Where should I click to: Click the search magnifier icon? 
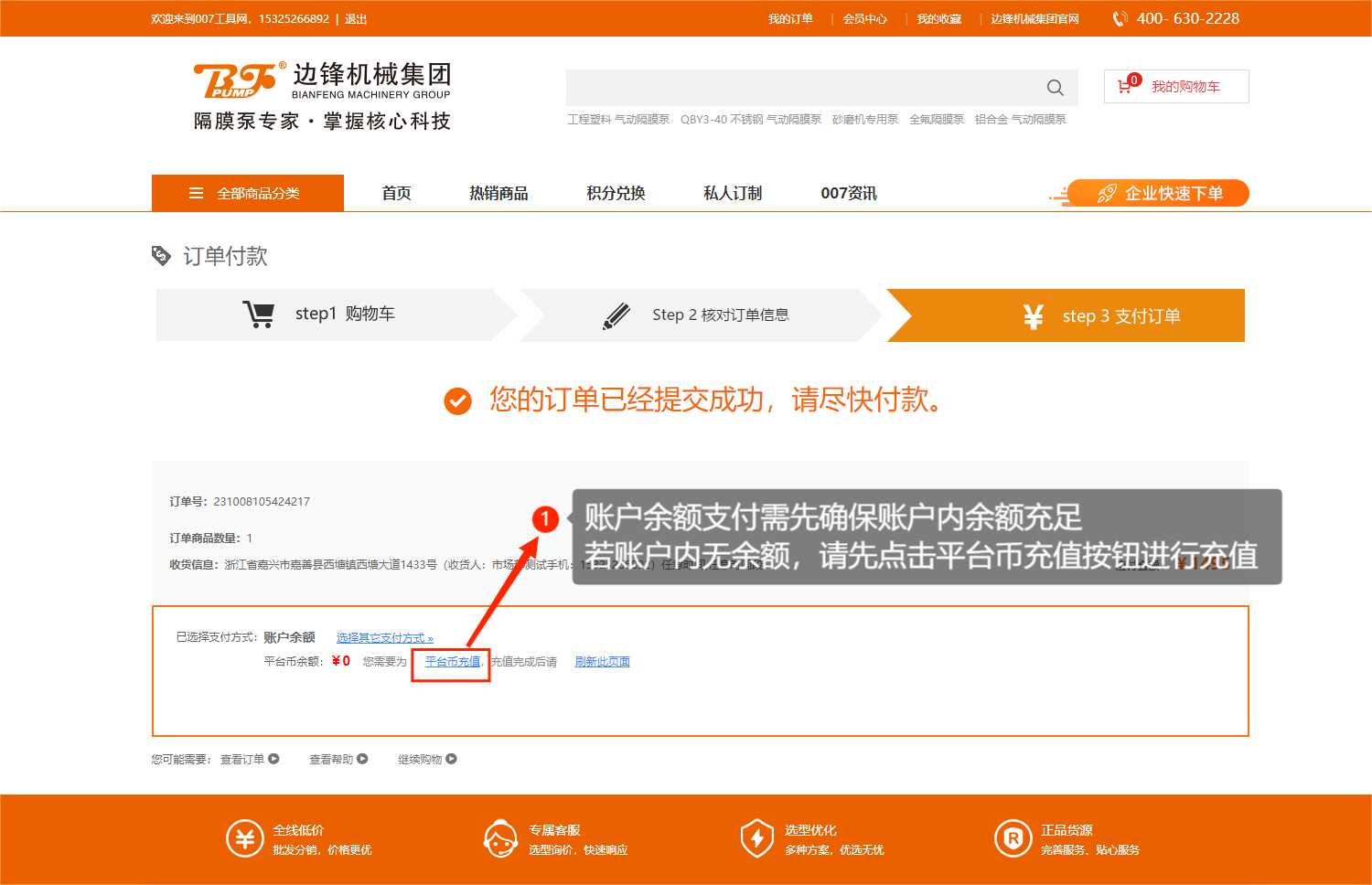(1055, 88)
